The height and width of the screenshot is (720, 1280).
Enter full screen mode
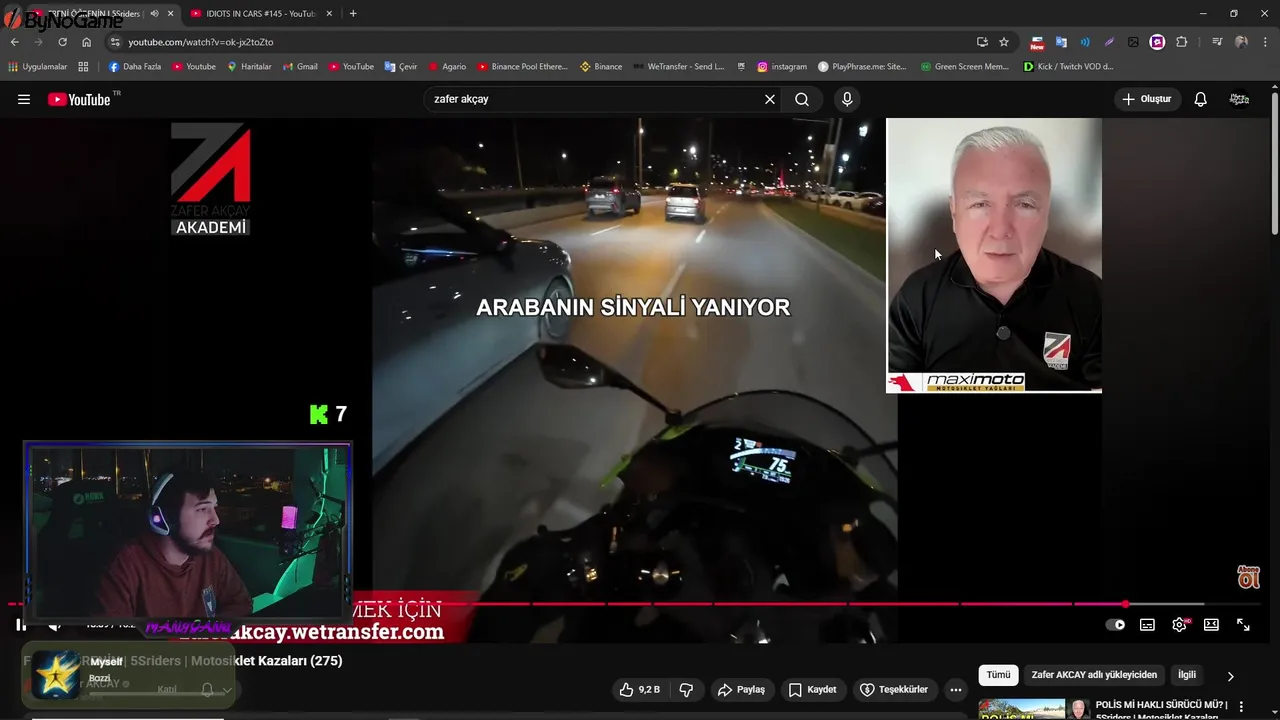point(1243,625)
